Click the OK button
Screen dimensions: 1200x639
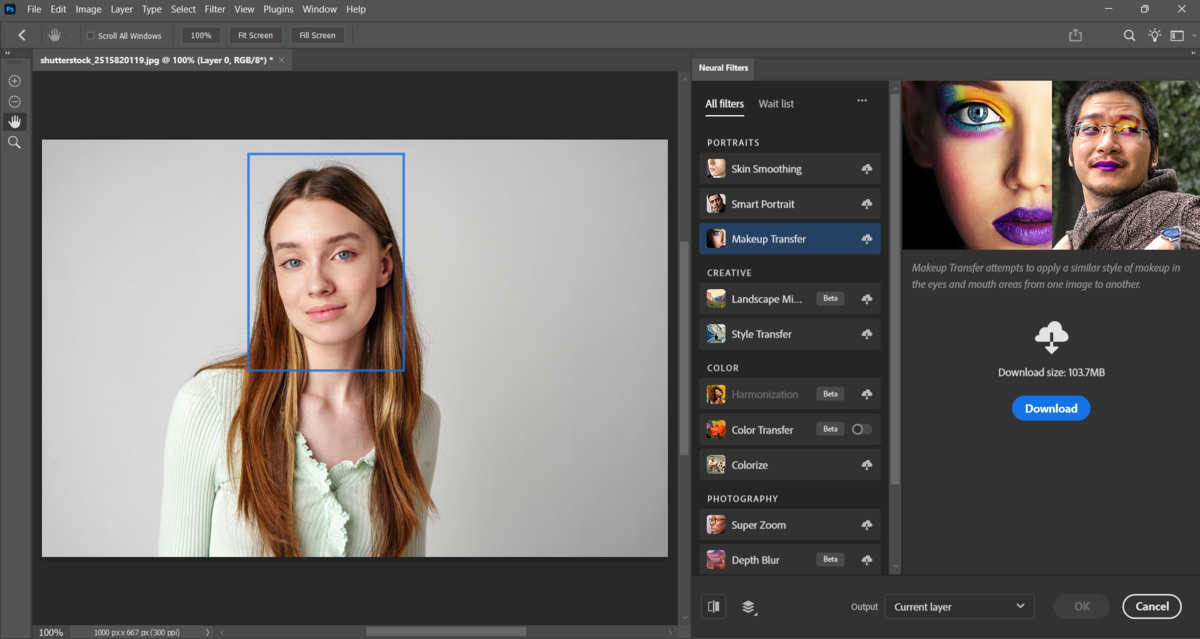[1081, 606]
